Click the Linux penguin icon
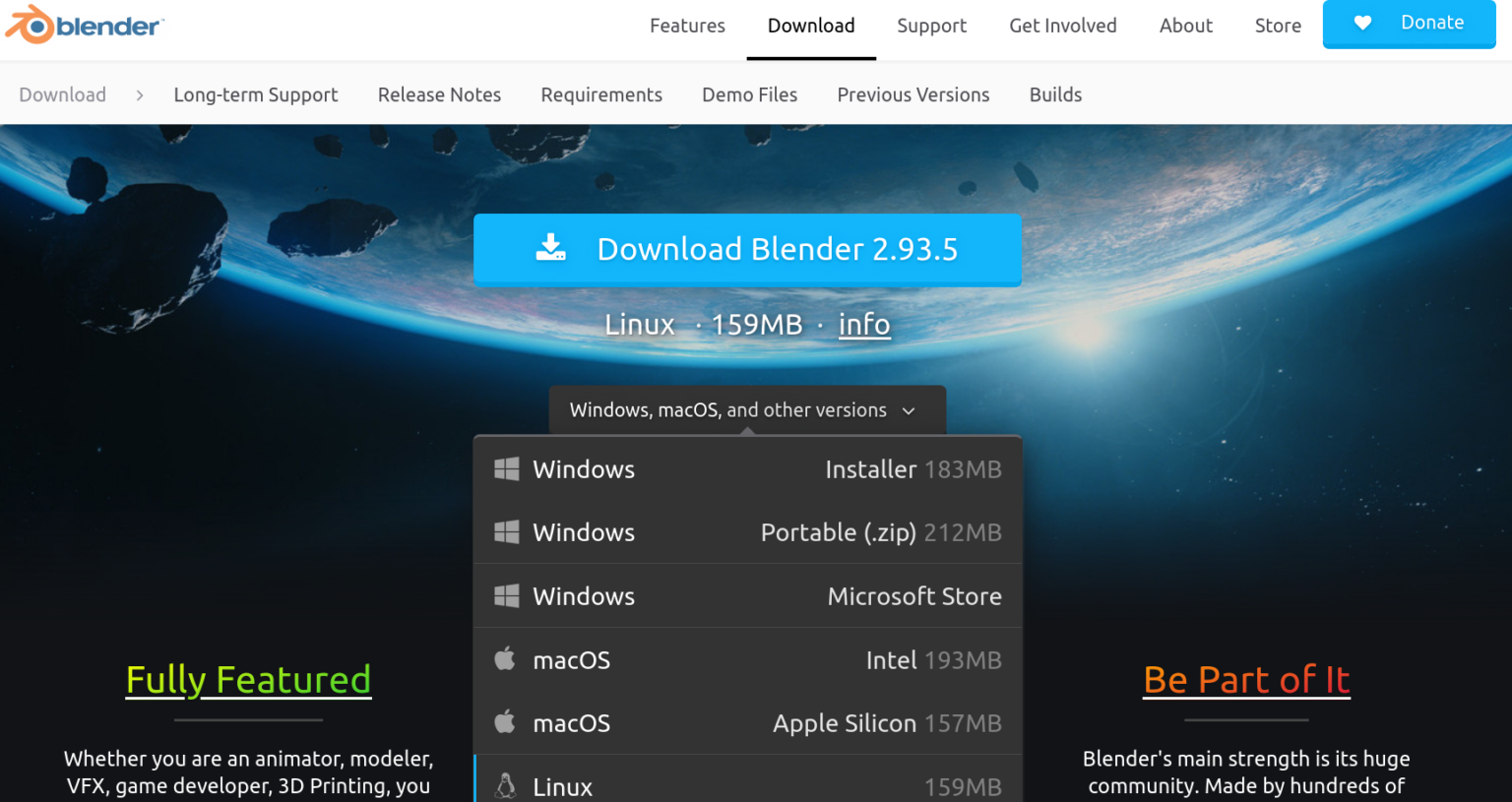Screen dimensions: 1512x802 (x=506, y=785)
